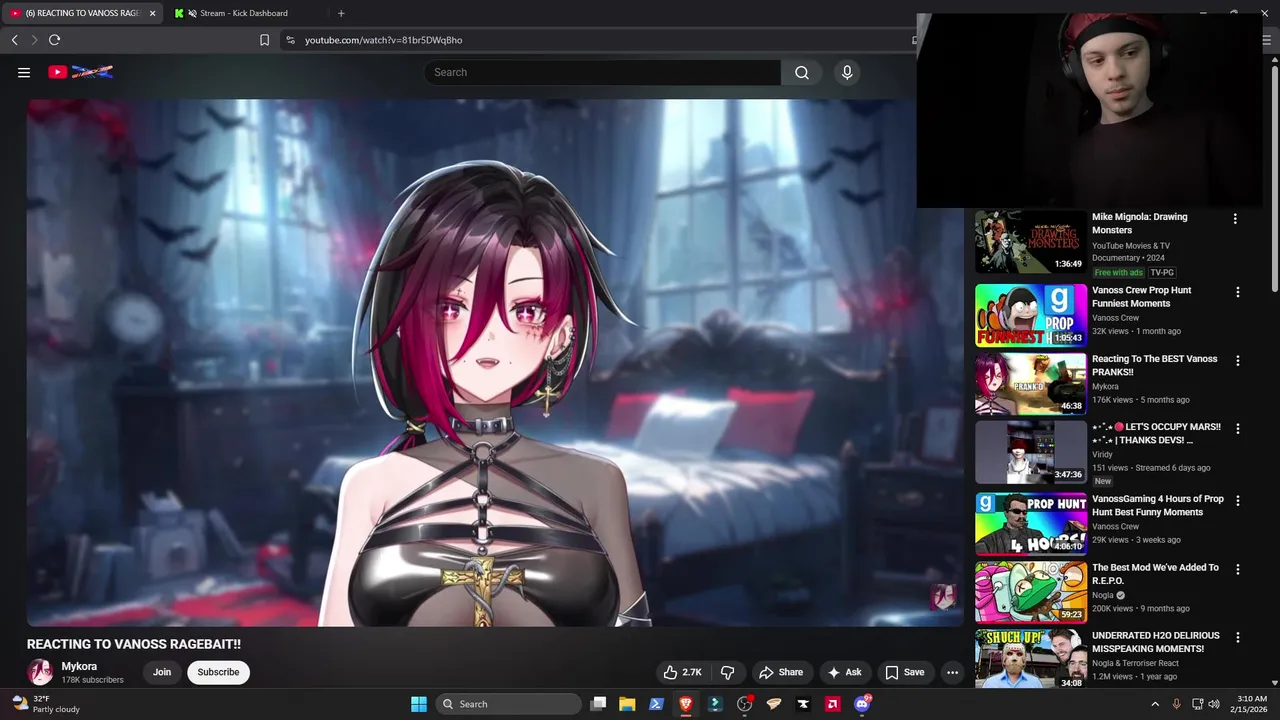Open more actions under video

(952, 672)
